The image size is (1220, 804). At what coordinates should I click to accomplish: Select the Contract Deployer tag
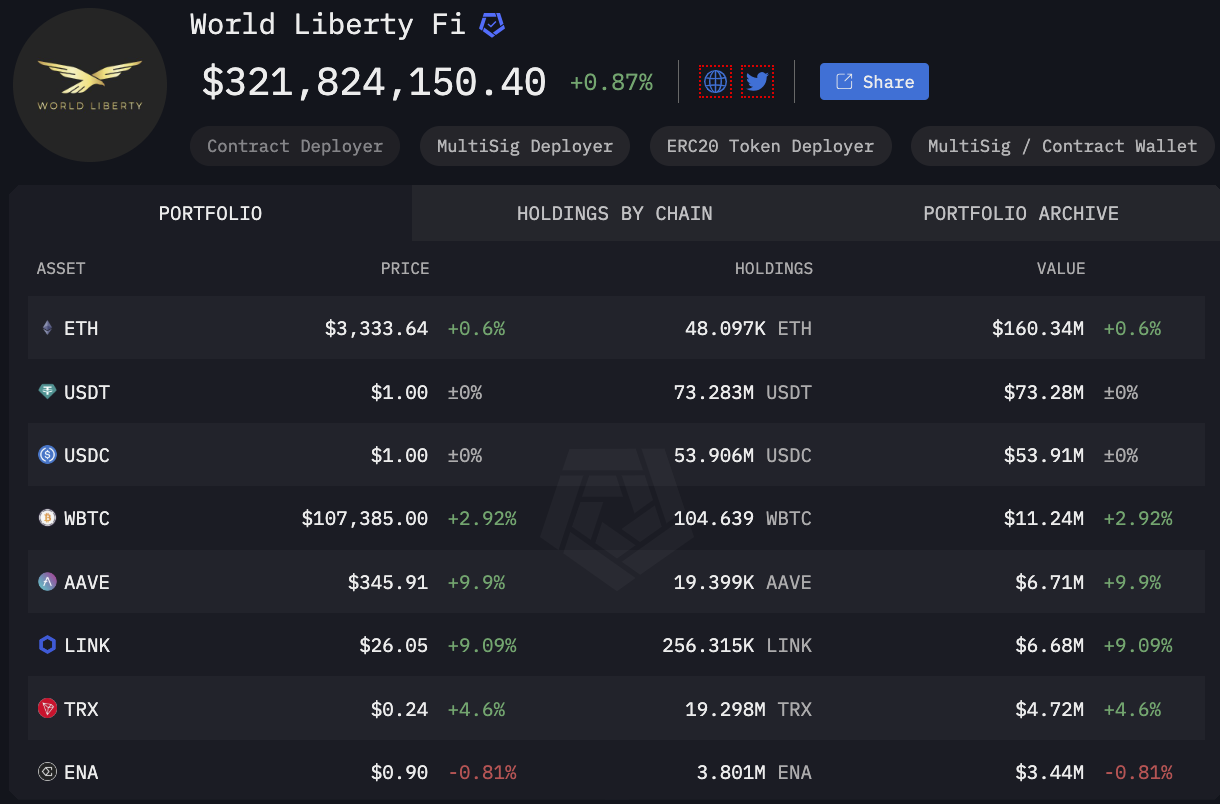point(295,146)
